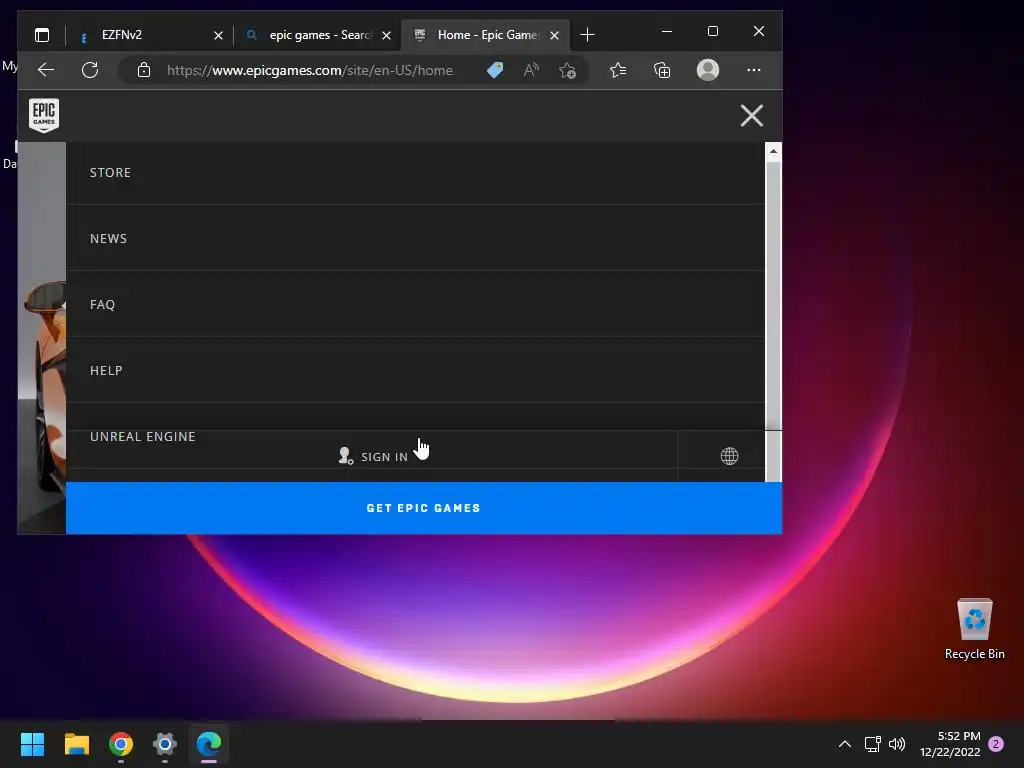Open the tab actions menu icon

point(42,35)
